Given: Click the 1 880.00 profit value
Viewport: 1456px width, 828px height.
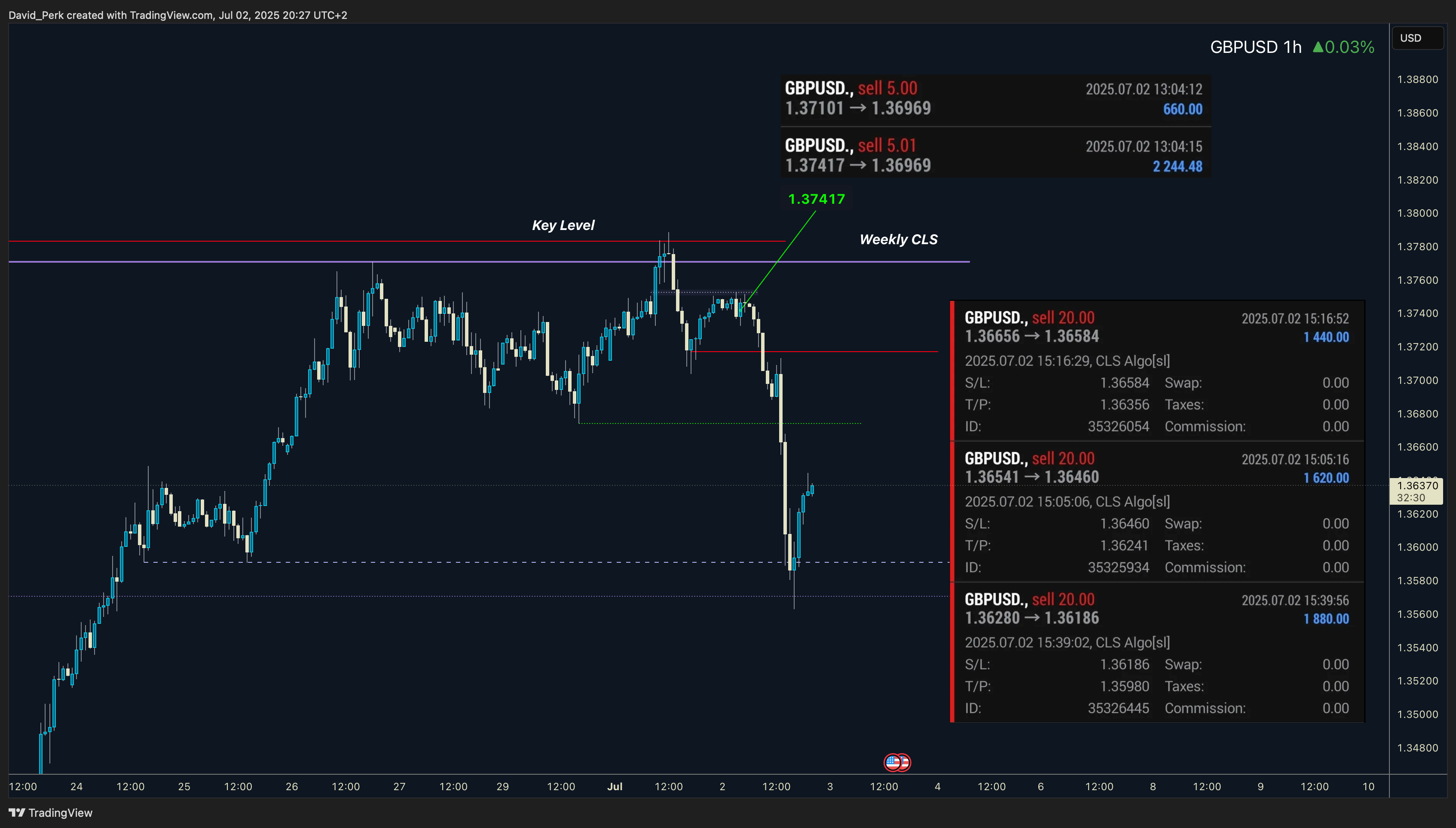Looking at the screenshot, I should (1326, 619).
